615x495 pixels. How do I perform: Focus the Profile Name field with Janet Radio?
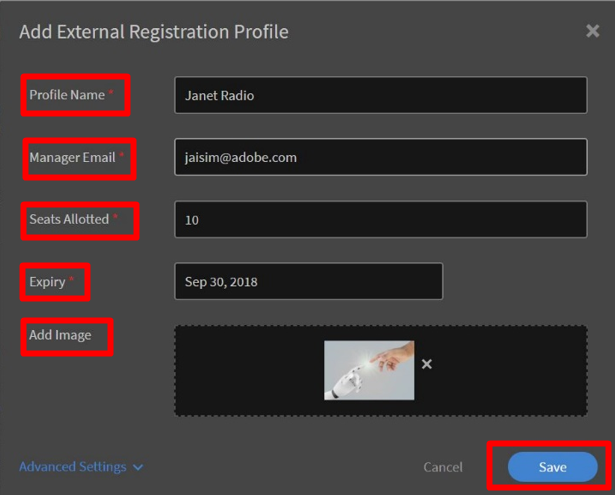click(380, 95)
